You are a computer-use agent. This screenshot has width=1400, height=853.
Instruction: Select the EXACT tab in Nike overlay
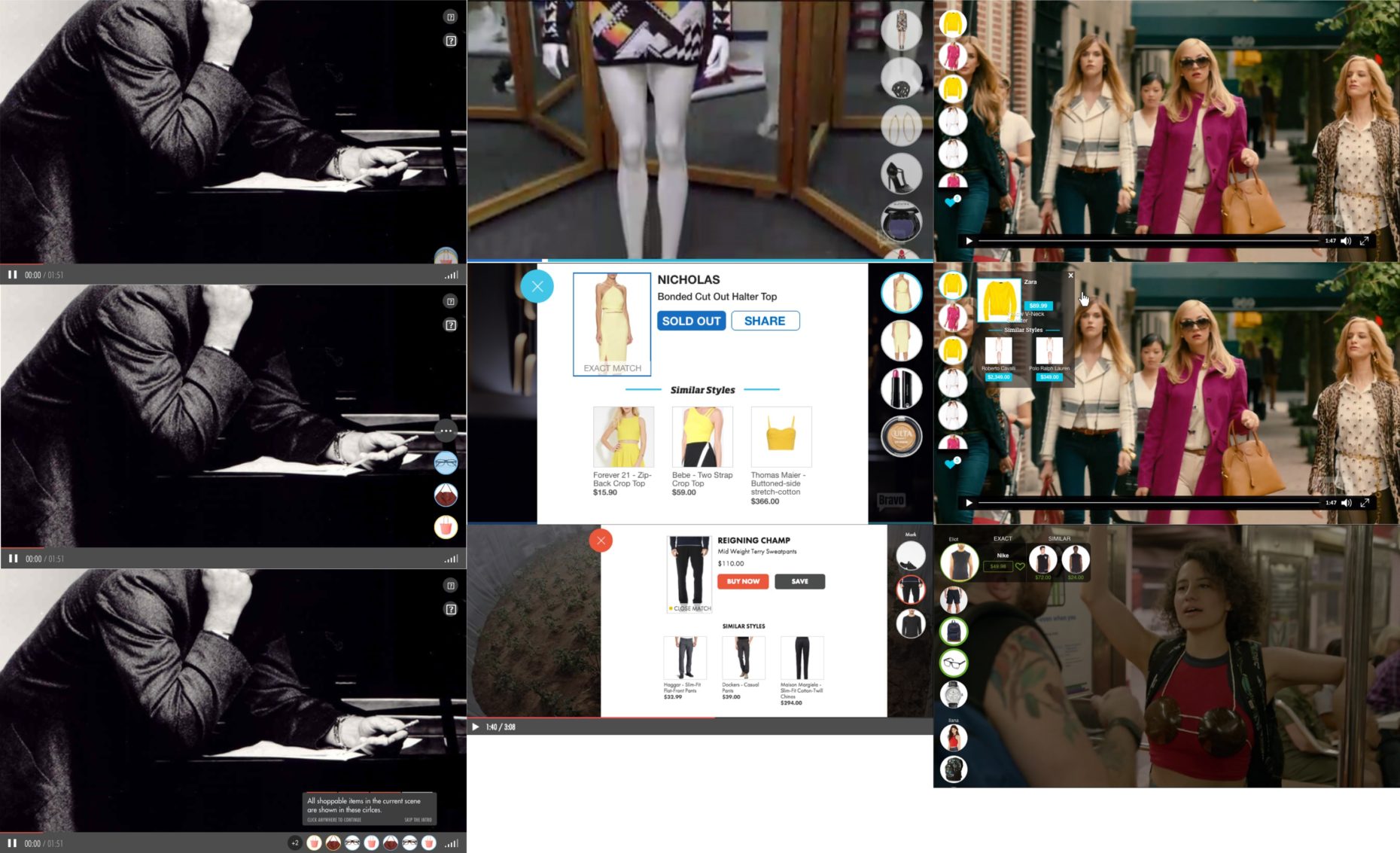1003,538
